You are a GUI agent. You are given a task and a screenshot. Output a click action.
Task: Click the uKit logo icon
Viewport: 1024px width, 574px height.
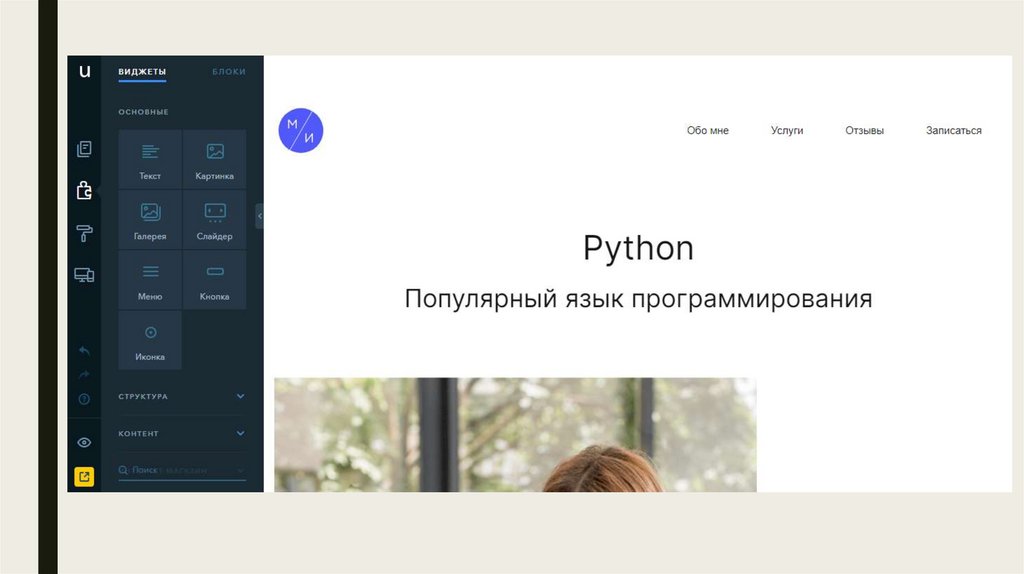point(84,71)
